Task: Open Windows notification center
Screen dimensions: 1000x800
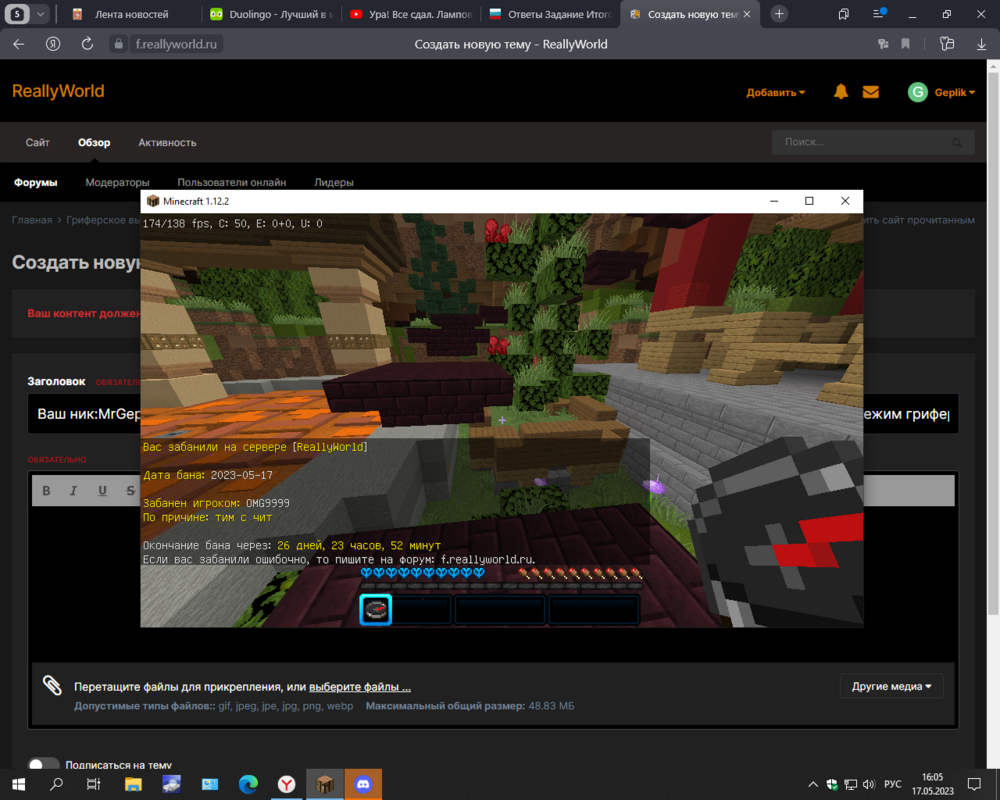Action: [974, 784]
